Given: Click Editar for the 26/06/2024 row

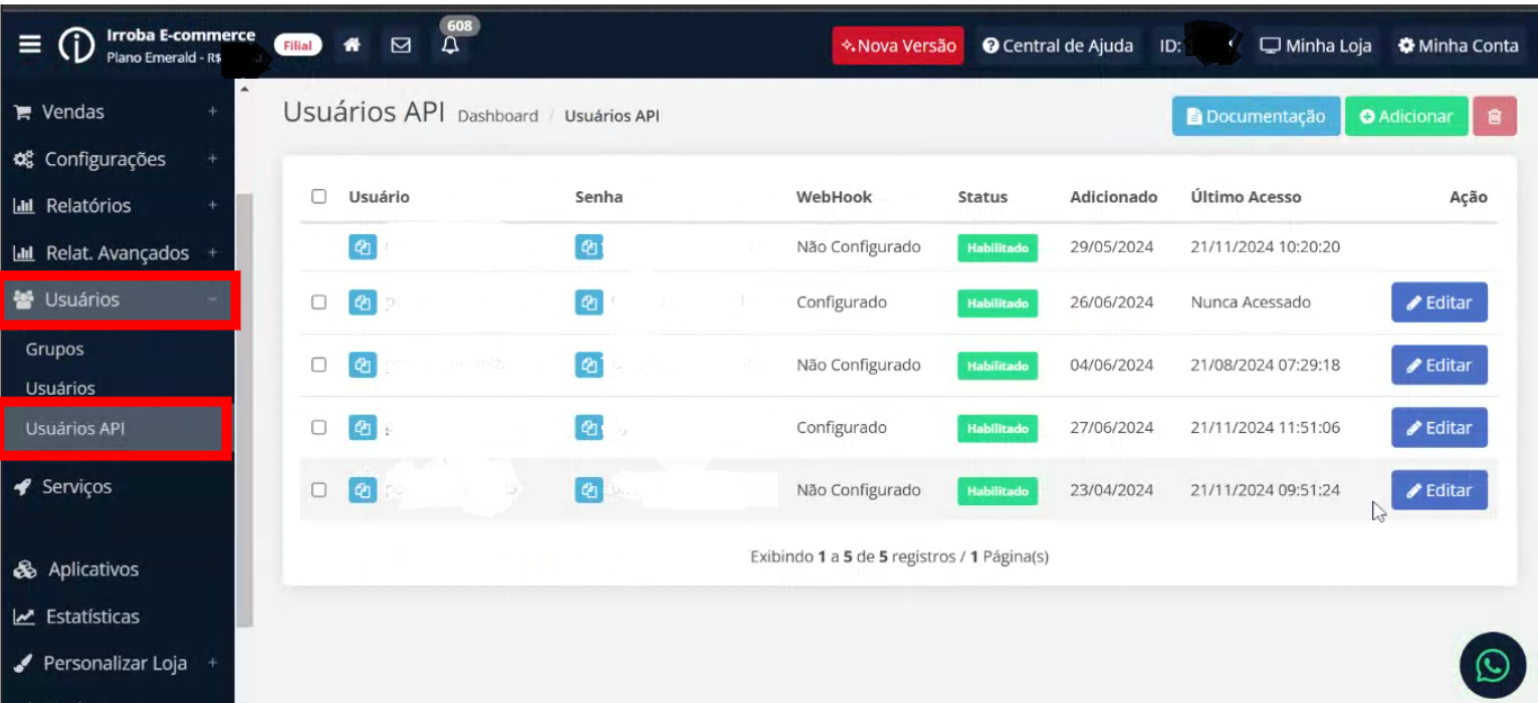Looking at the screenshot, I should 1439,303.
